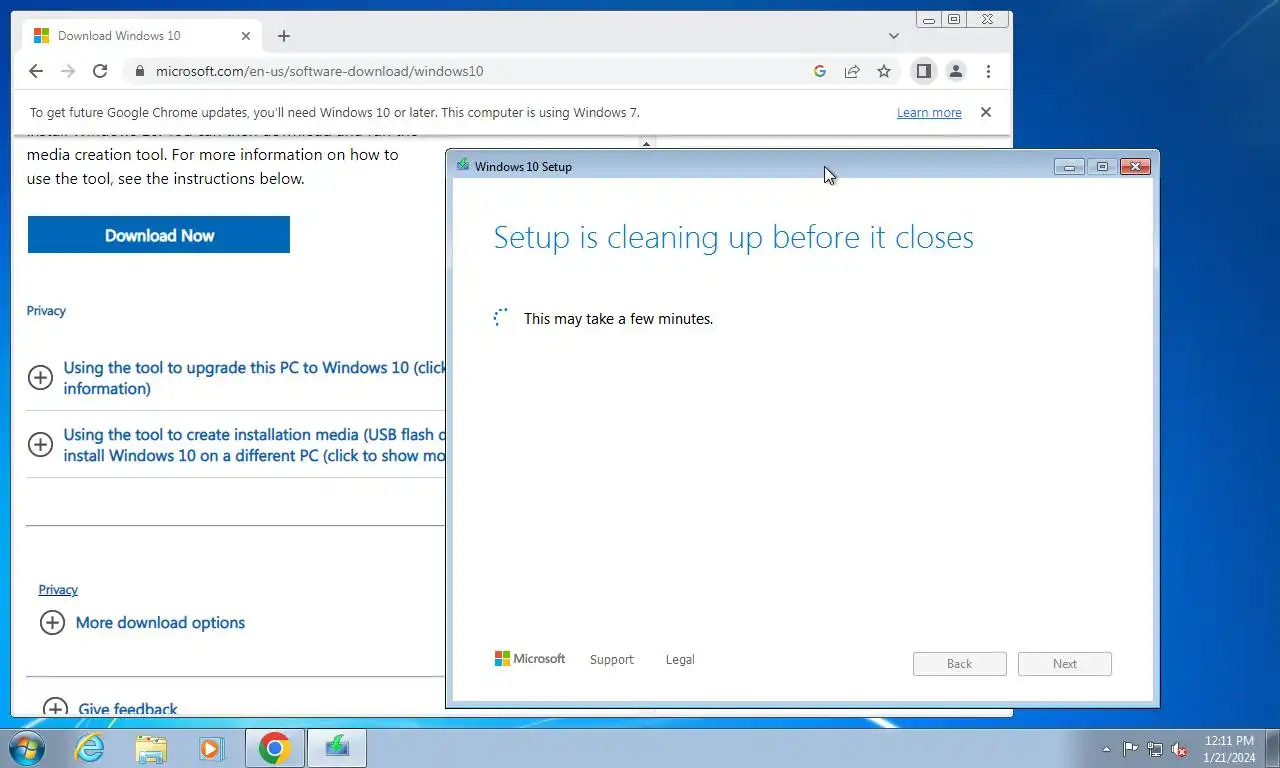Minimize the Chrome window
Screen dimensions: 1280x768
click(930, 19)
